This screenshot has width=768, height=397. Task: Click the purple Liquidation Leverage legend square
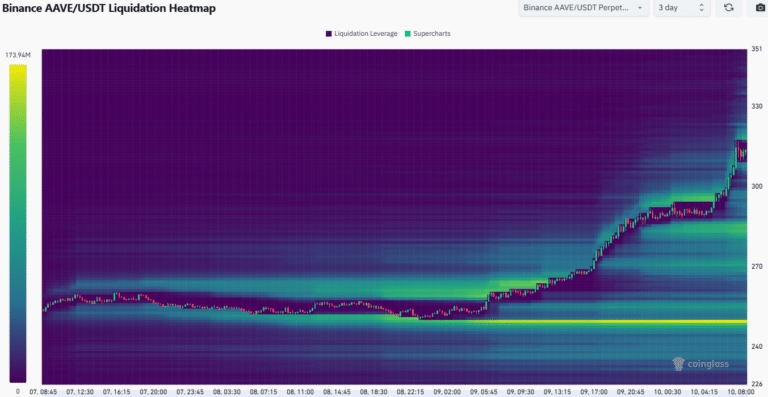tap(329, 34)
